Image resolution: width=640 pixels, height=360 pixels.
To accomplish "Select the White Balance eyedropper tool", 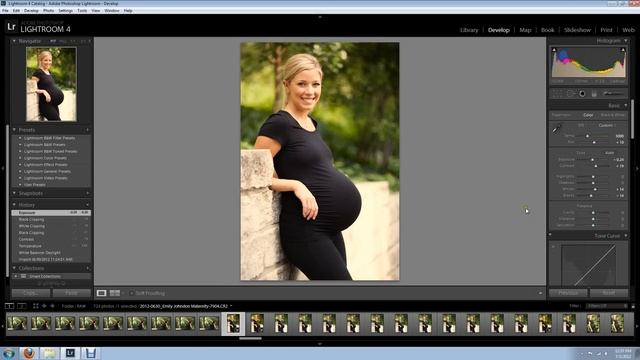I will pos(557,129).
